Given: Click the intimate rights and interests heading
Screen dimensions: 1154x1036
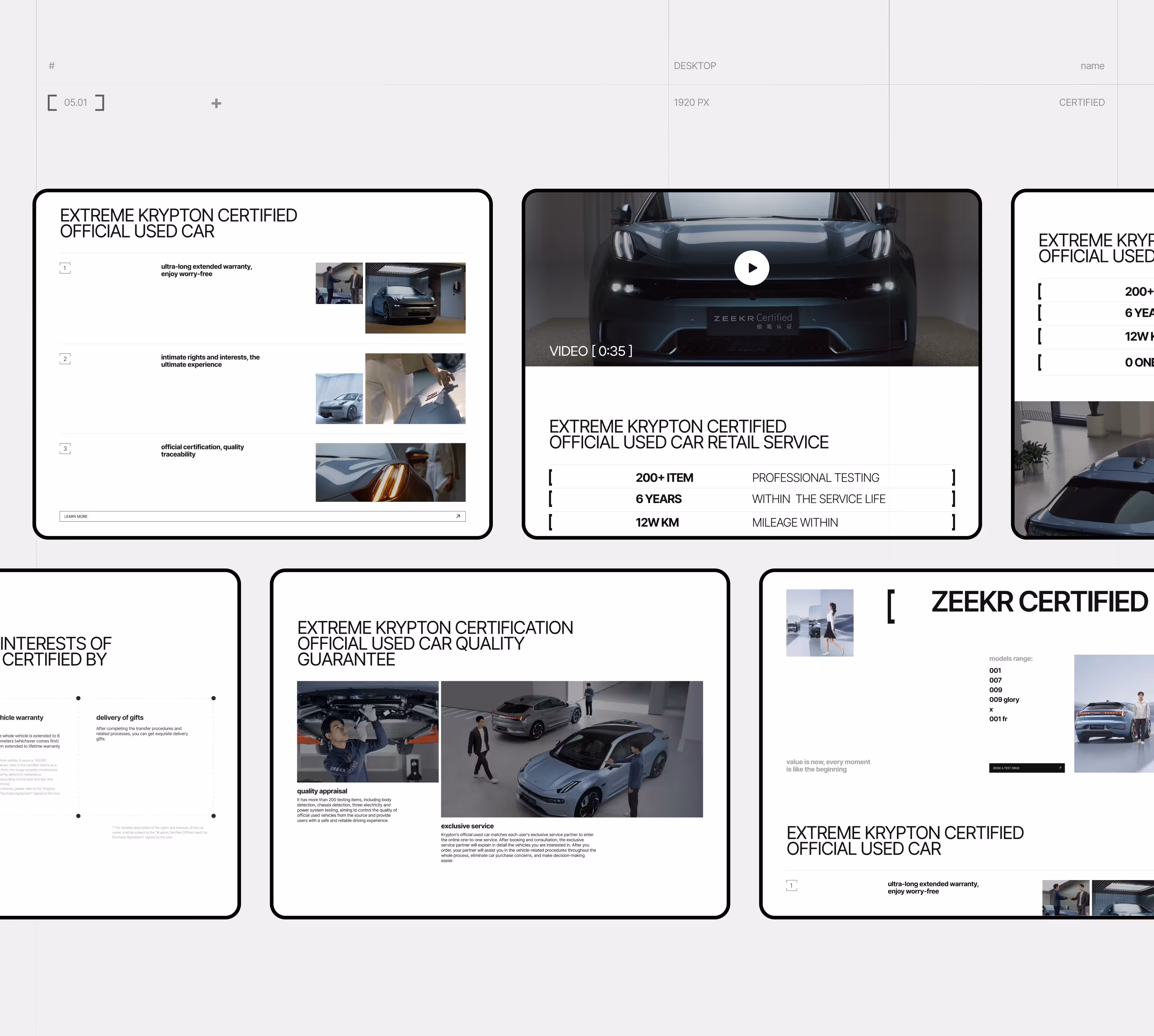Looking at the screenshot, I should click(x=210, y=361).
